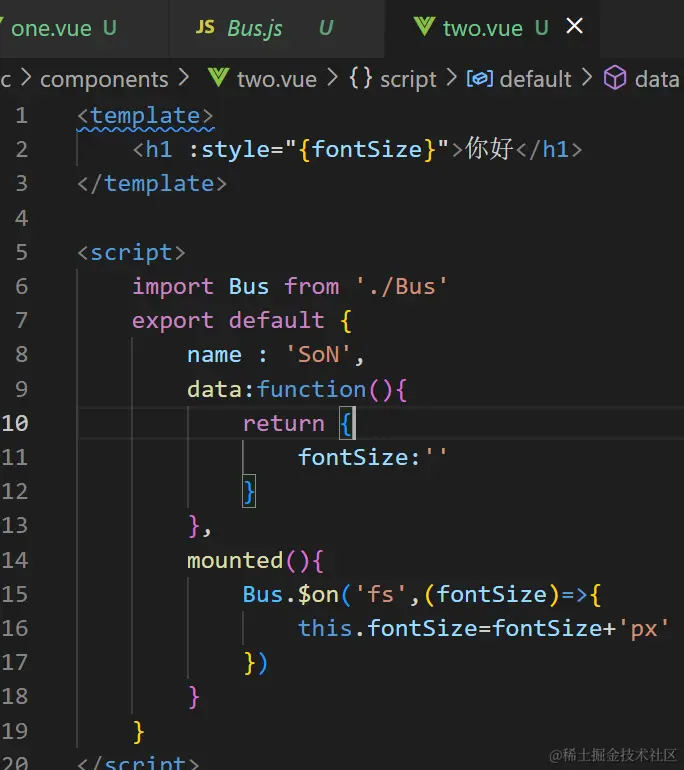Click './Bus' import path string
This screenshot has height=770, width=684.
click(401, 287)
